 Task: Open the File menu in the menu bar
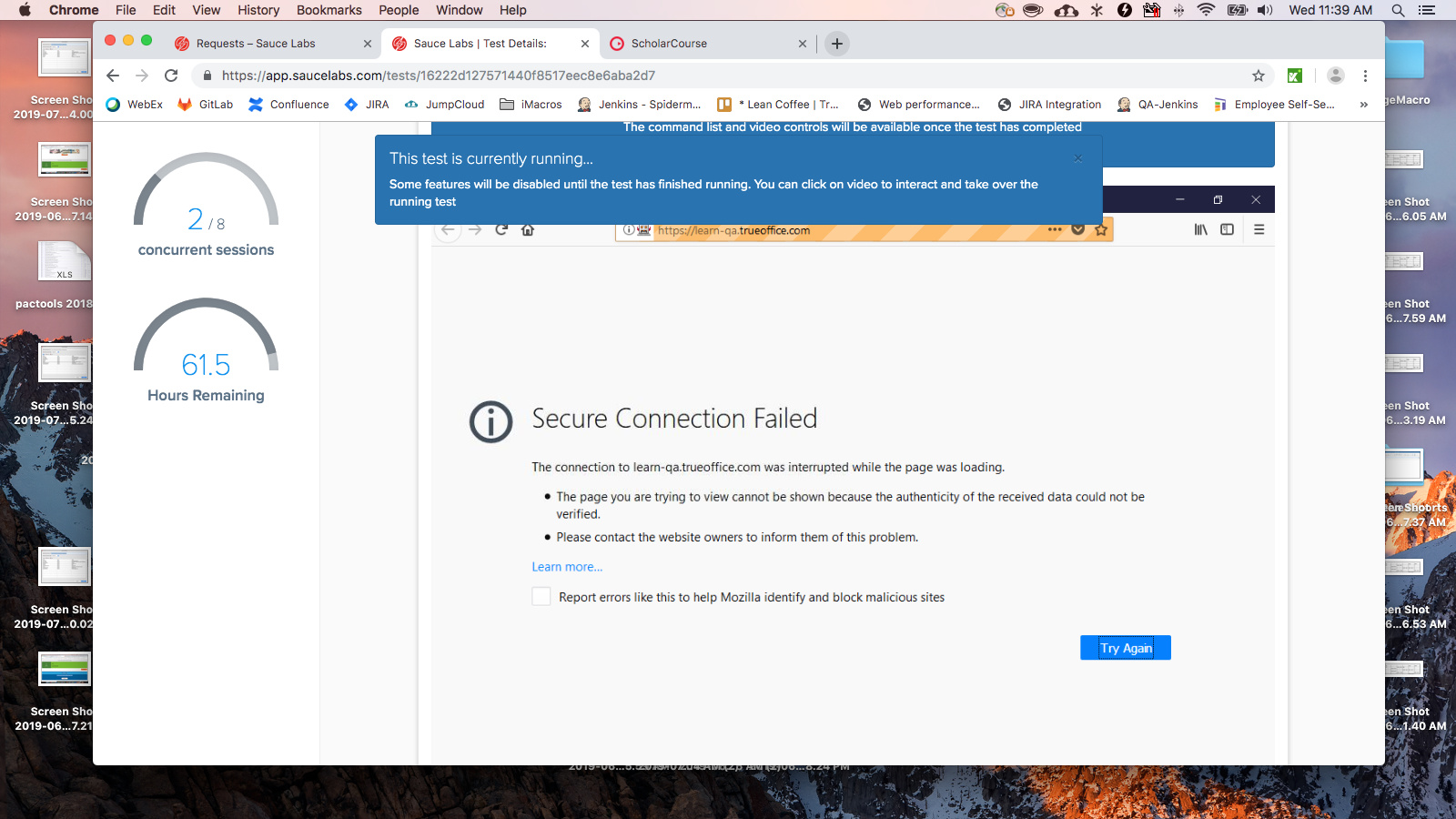pos(126,10)
